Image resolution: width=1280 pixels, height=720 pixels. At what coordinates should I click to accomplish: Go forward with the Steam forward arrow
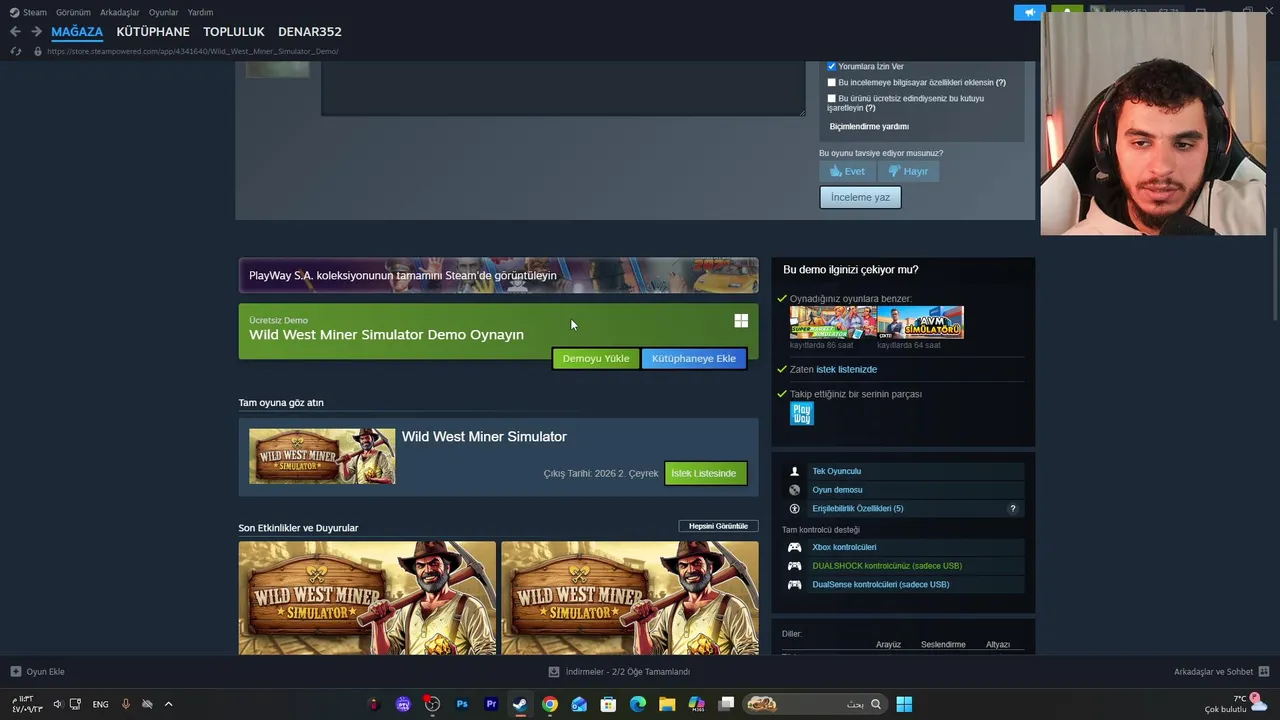pyautogui.click(x=36, y=32)
